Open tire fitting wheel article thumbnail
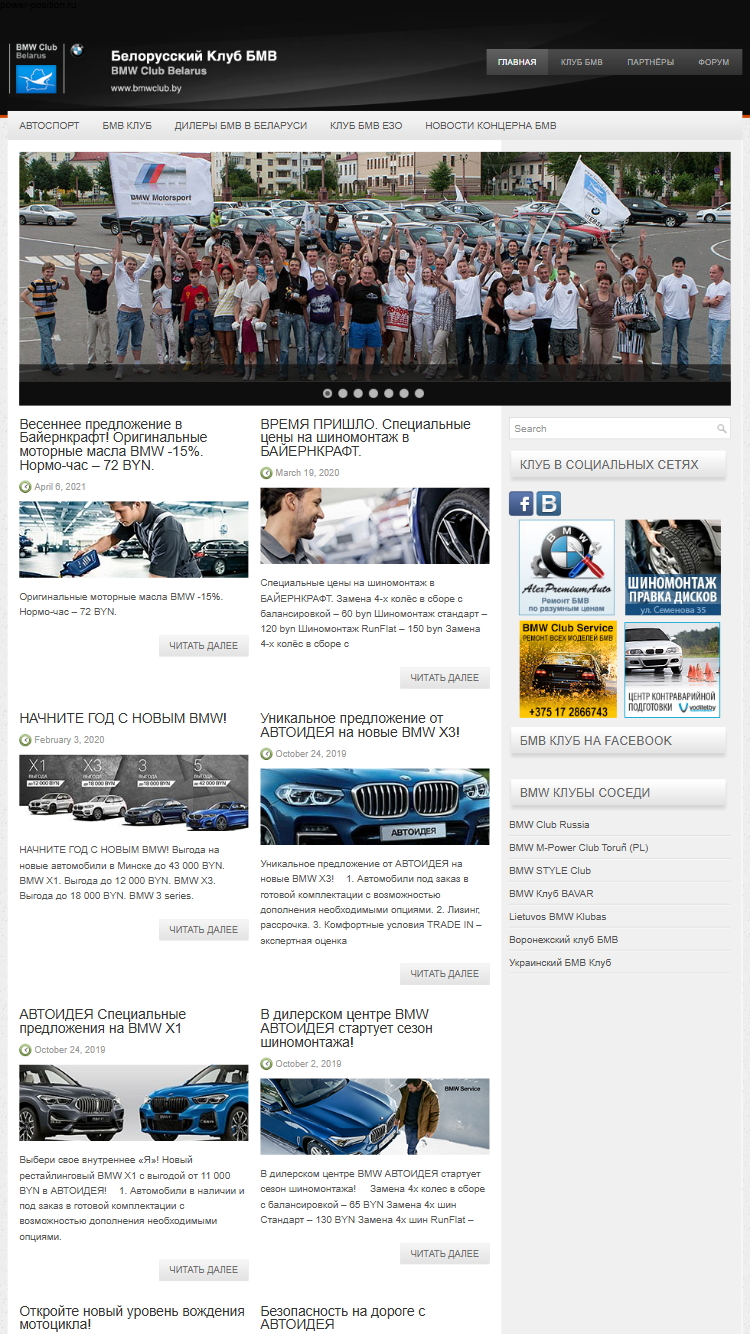Viewport: 750px width, 1334px height. [x=375, y=526]
